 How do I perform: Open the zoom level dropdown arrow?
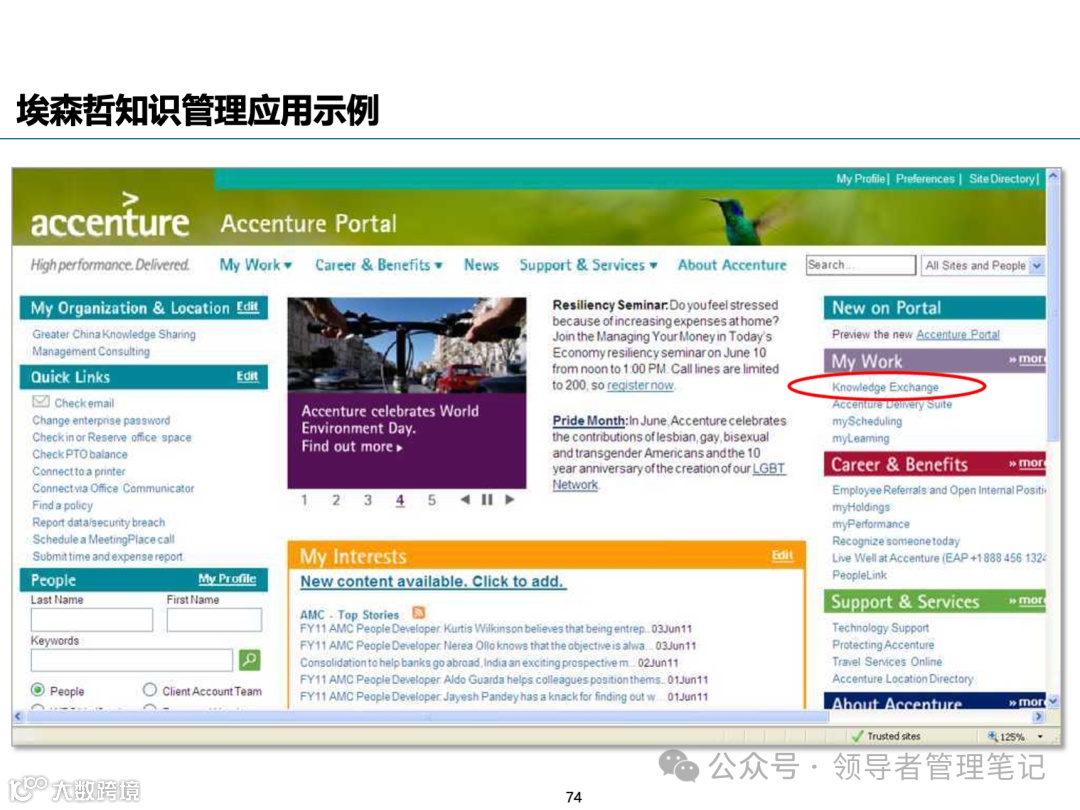(x=1040, y=736)
